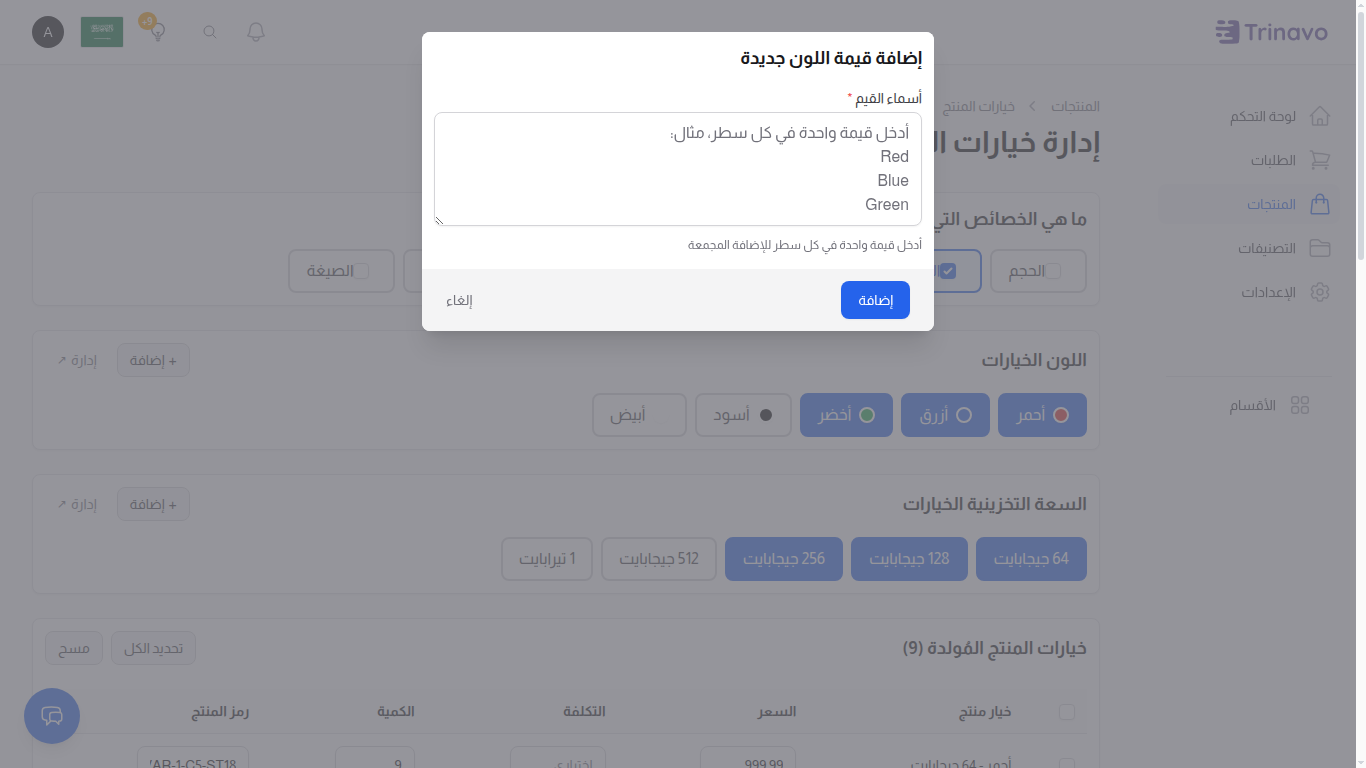The image size is (1366, 768).
Task: Click the Saudi flag language switcher
Action: coord(101,31)
